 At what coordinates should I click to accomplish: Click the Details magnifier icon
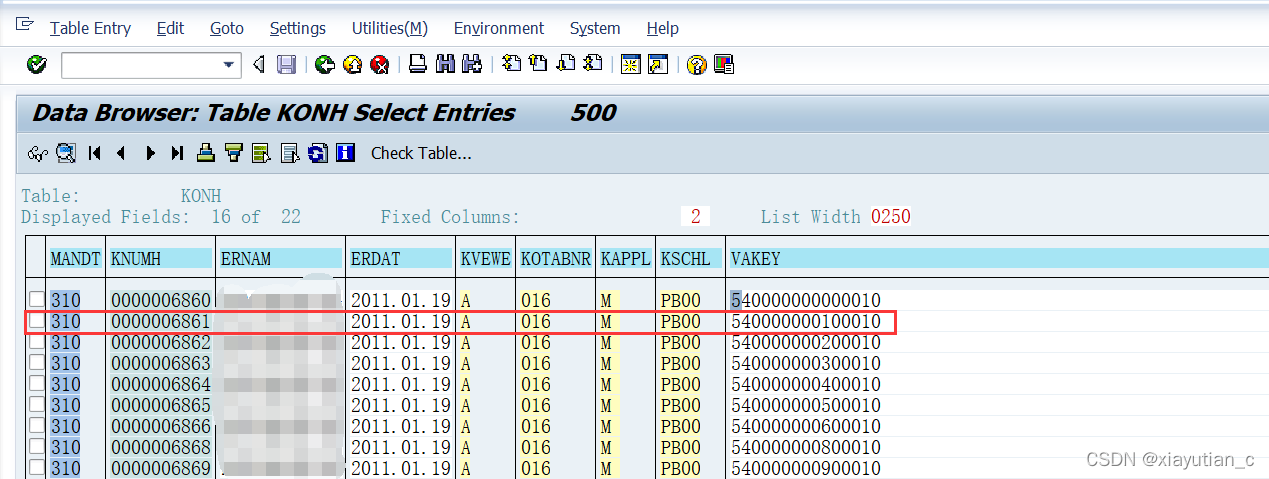pos(66,153)
